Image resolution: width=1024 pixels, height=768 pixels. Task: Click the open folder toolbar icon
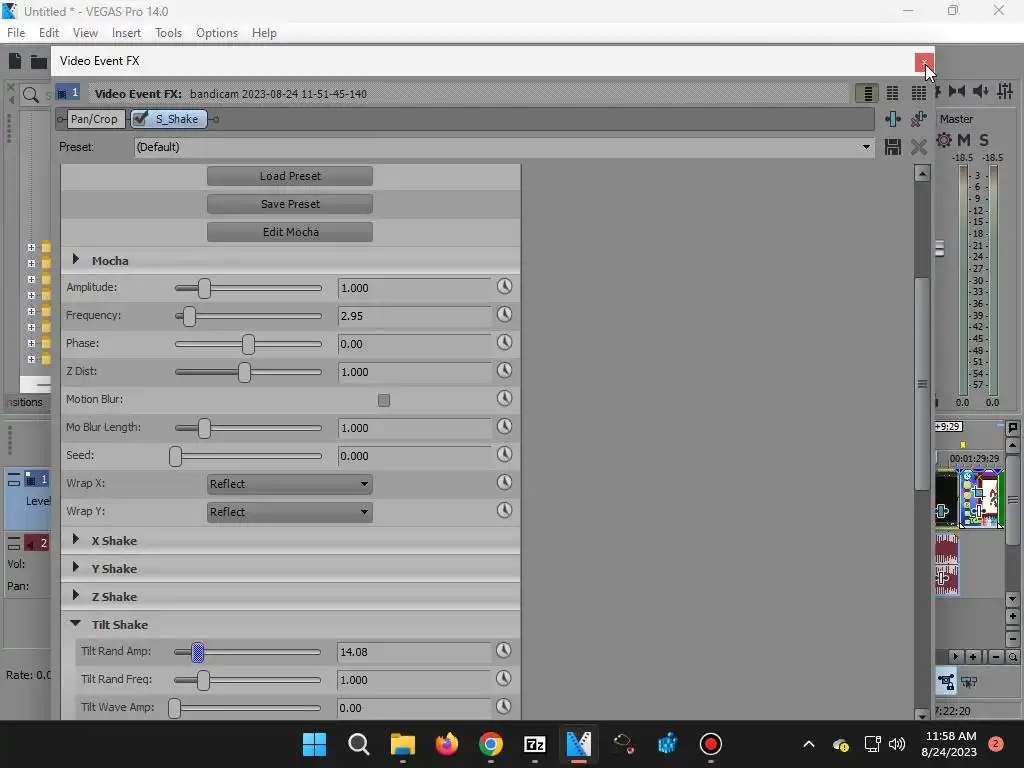39,62
